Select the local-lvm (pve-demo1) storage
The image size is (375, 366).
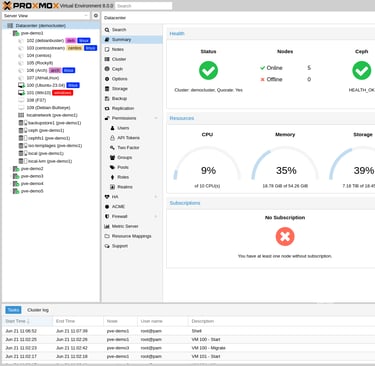pyautogui.click(x=50, y=161)
